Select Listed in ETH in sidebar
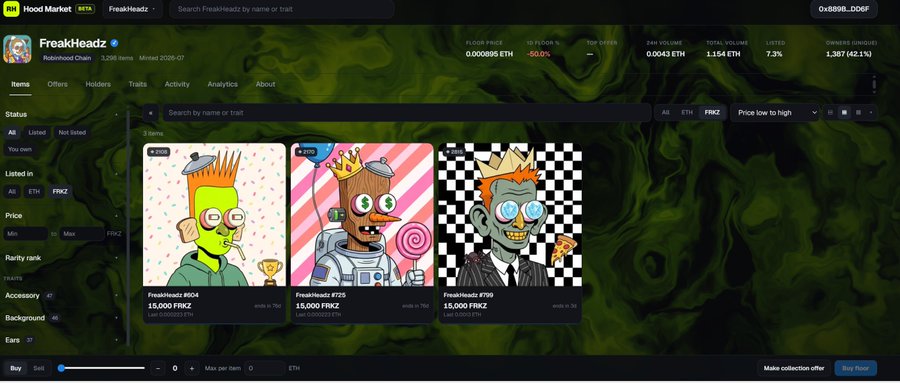900x383 pixels. pyautogui.click(x=34, y=192)
